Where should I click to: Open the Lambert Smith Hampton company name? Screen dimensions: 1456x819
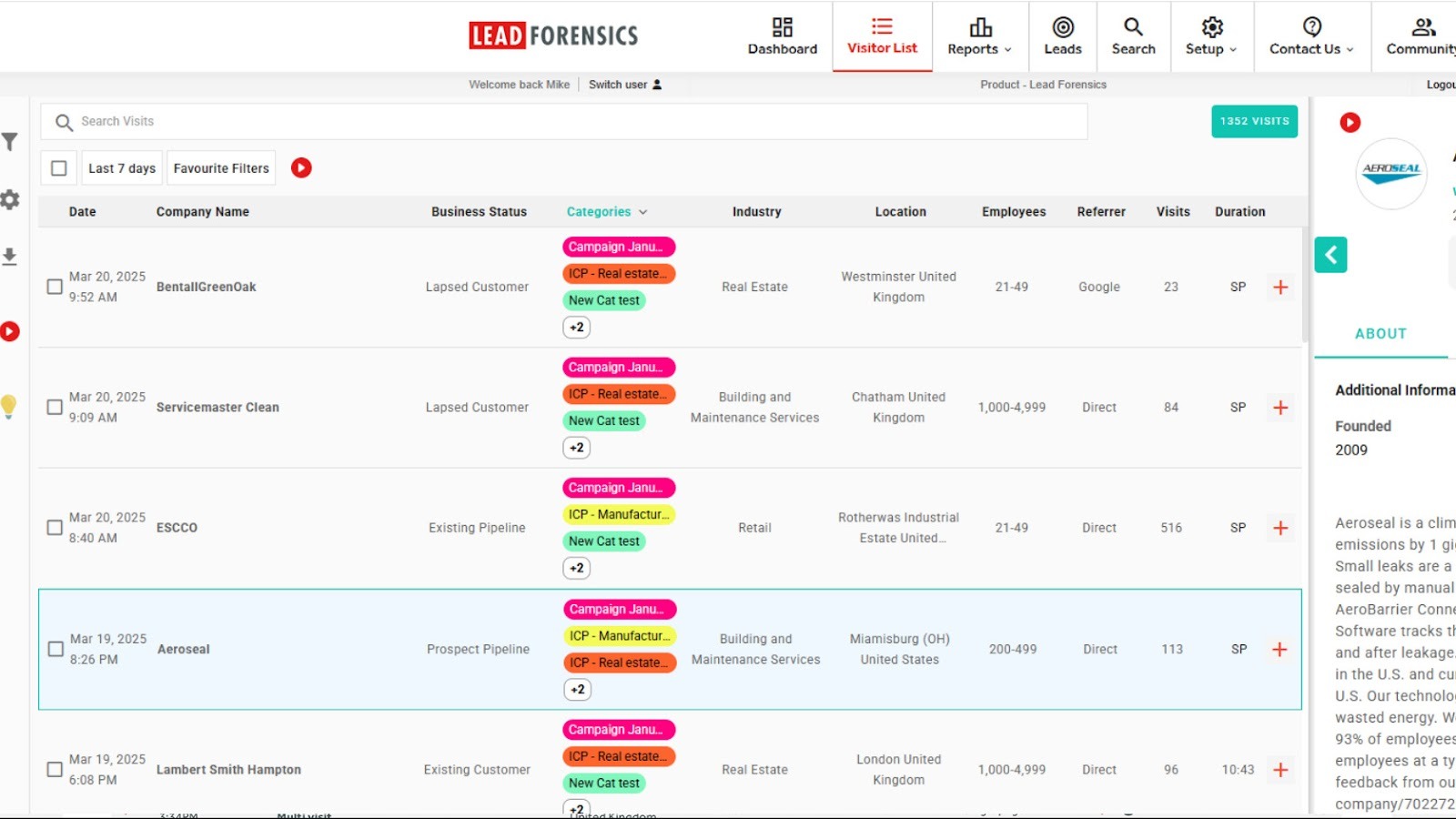coord(228,770)
